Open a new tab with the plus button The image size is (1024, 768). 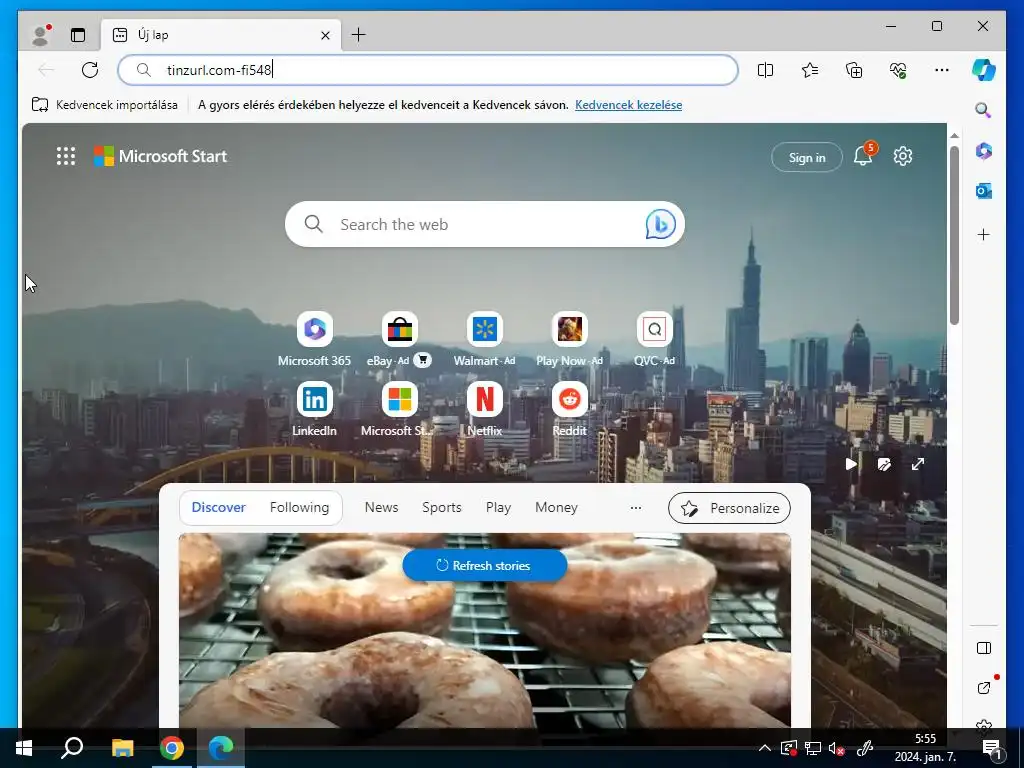(359, 35)
